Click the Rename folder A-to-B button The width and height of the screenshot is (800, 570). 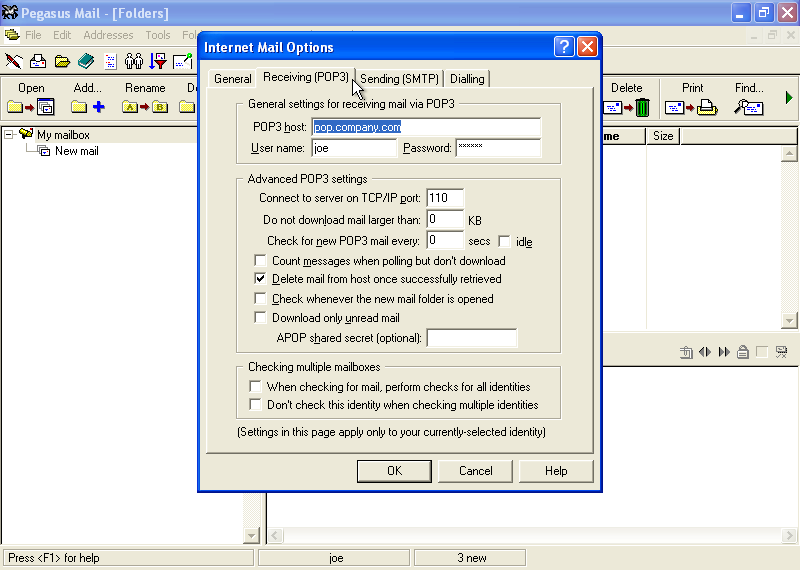[145, 98]
